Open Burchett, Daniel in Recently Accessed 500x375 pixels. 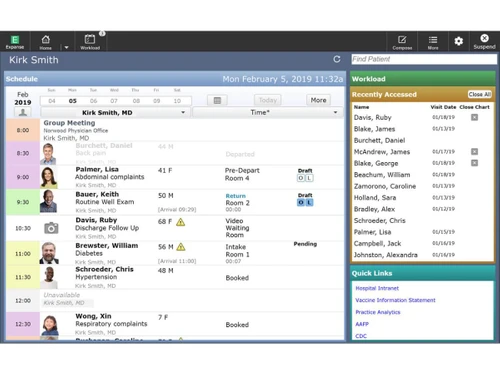[379, 140]
